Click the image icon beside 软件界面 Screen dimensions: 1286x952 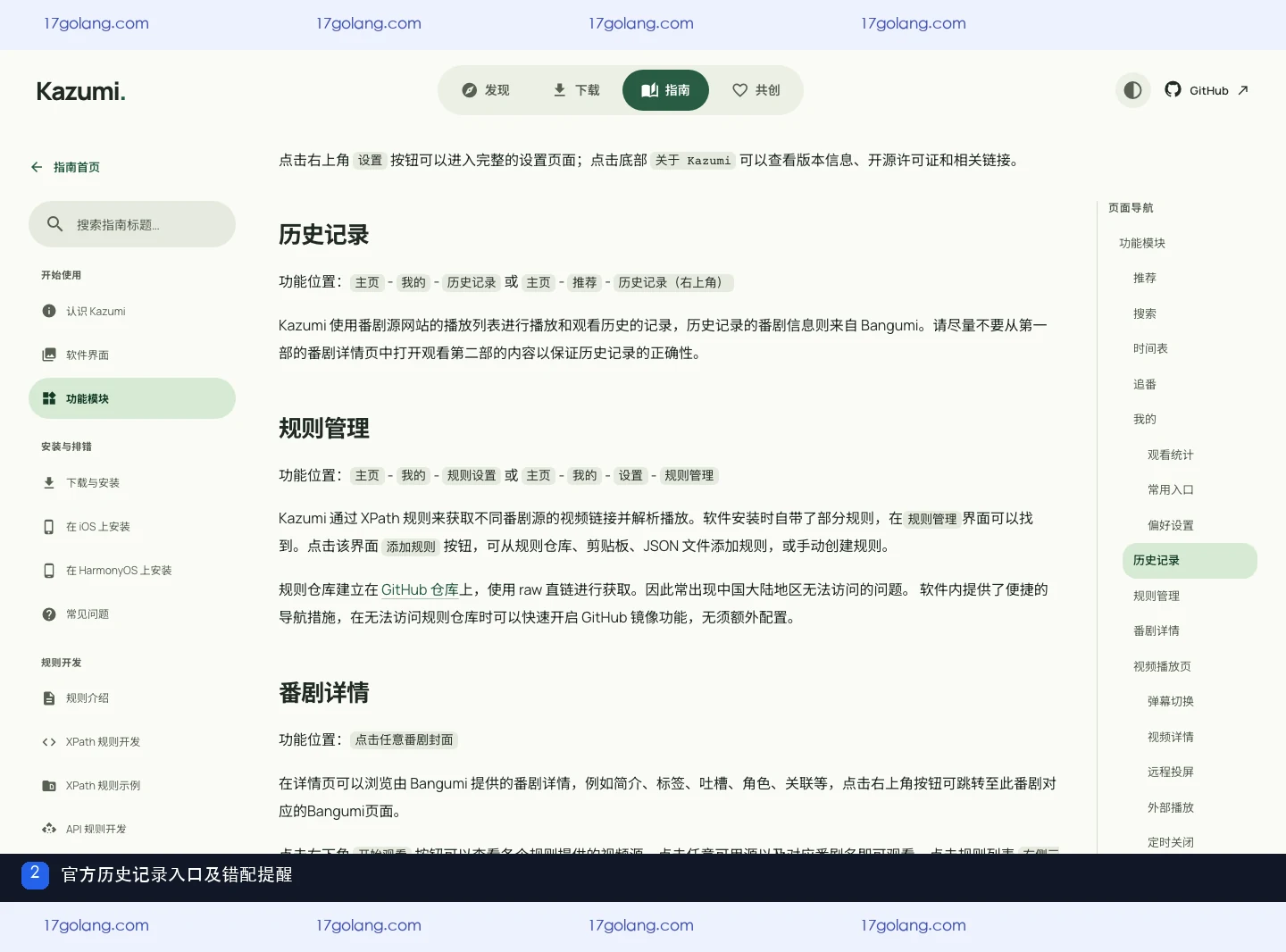(x=49, y=355)
